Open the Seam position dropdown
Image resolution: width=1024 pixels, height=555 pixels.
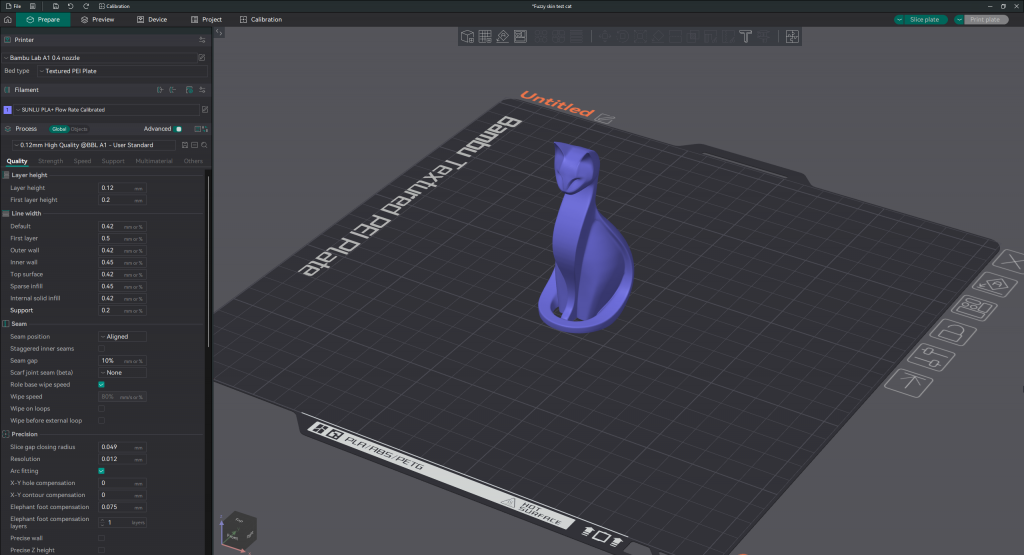(121, 336)
